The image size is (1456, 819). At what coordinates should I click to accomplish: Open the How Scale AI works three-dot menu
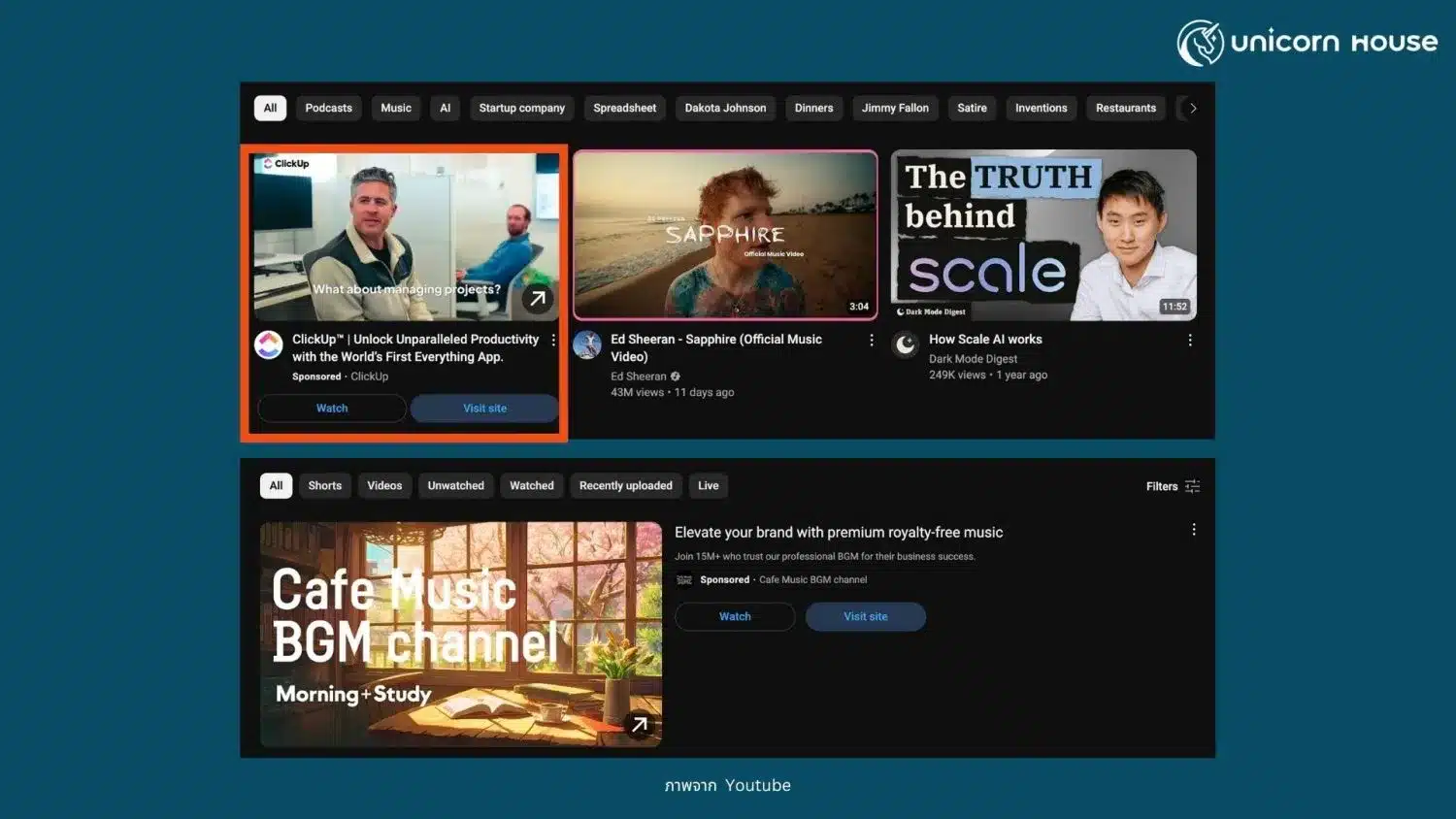click(x=1190, y=341)
